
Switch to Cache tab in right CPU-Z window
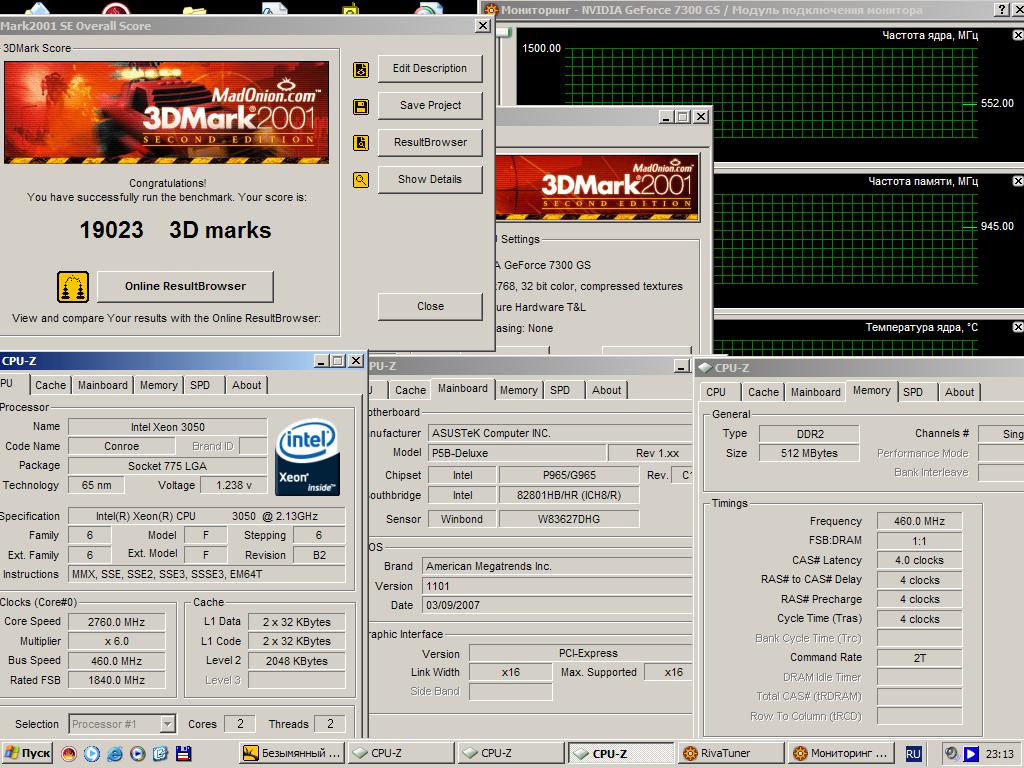point(763,392)
